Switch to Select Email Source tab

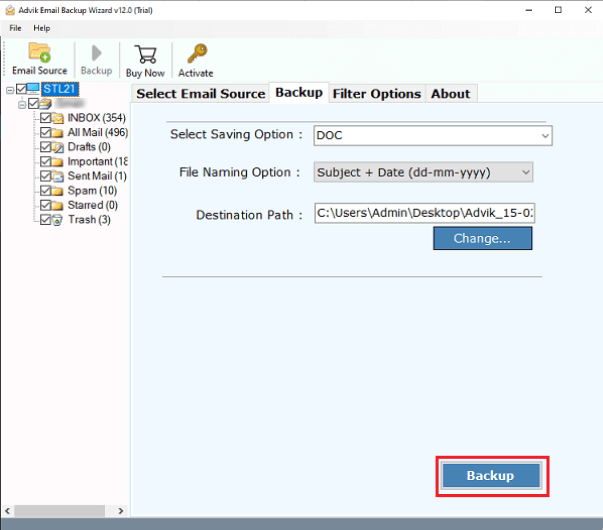coord(200,94)
